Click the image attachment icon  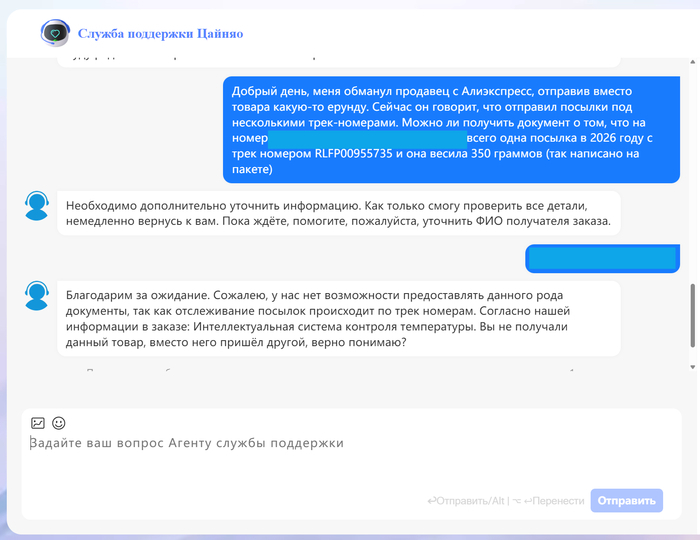[x=38, y=423]
